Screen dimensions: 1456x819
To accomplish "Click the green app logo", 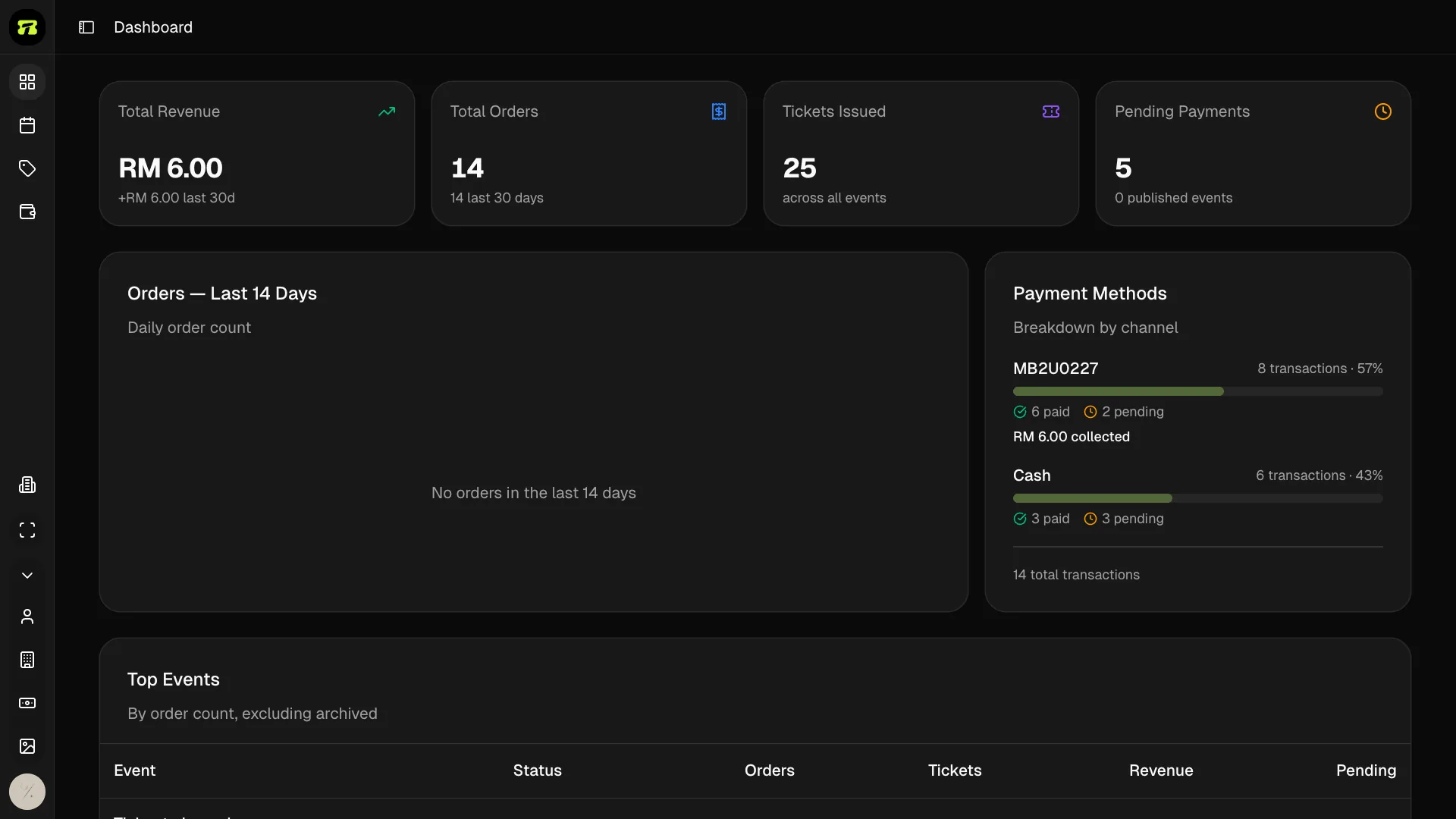I will 27,27.
